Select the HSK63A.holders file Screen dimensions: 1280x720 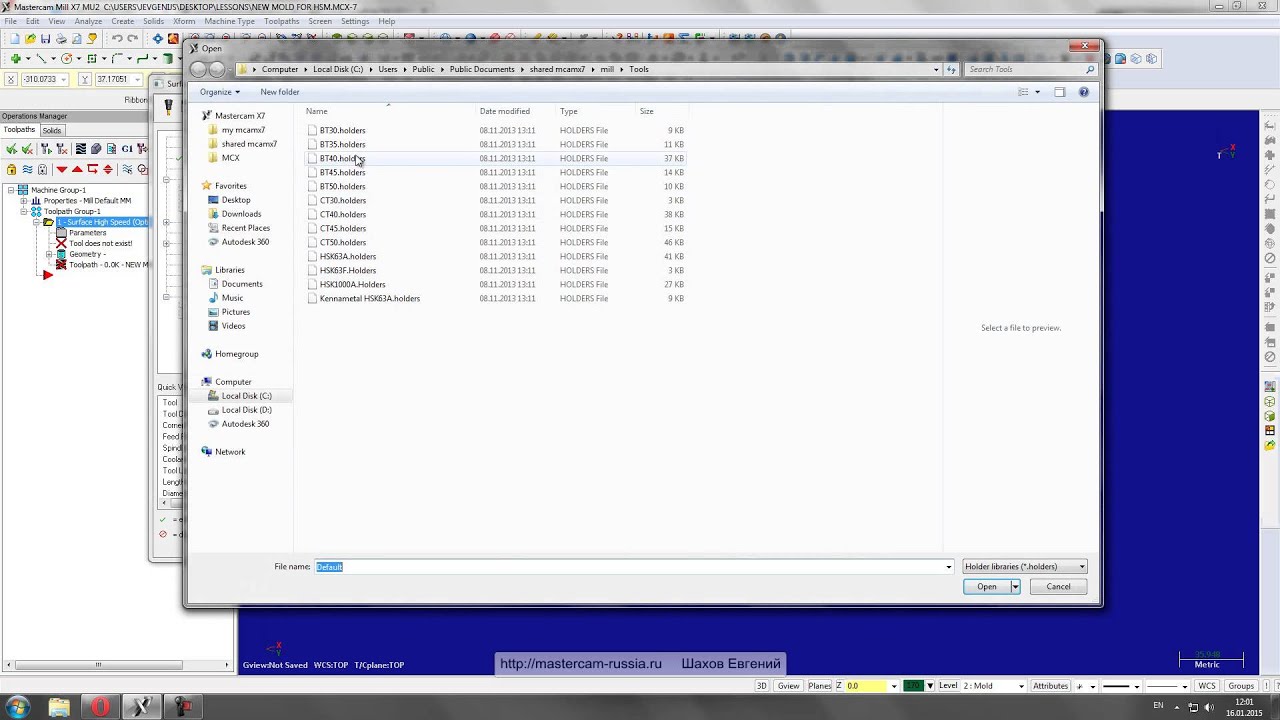point(347,256)
